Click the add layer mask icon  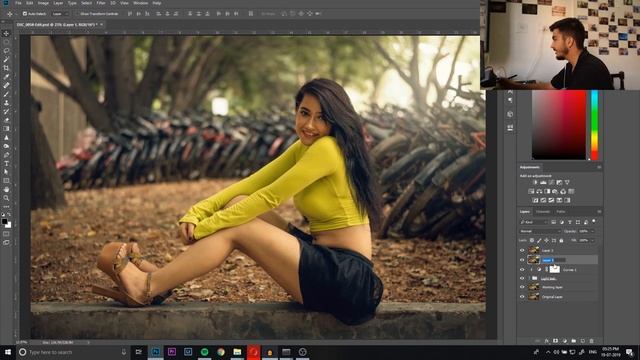556,341
